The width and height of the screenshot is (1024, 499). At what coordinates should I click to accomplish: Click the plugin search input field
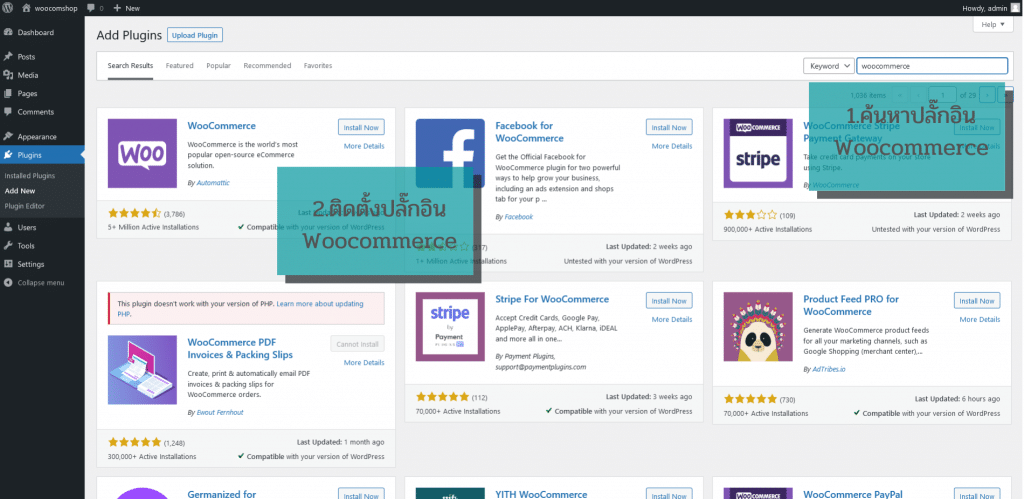931,66
